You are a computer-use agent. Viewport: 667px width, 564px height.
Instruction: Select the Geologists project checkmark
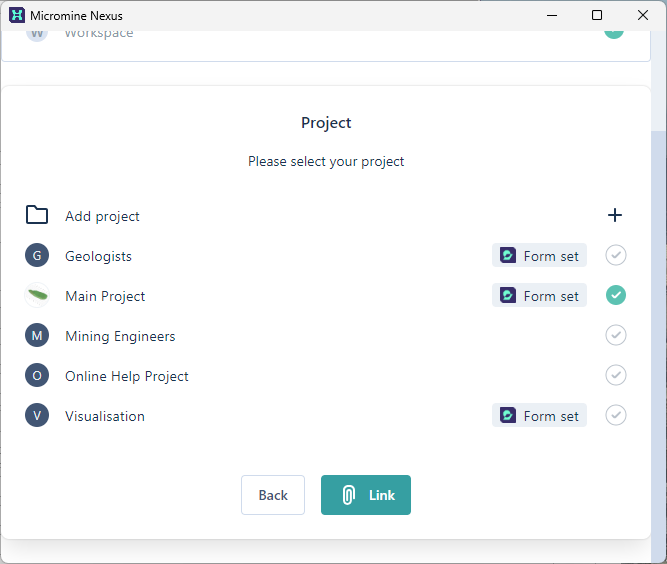[x=616, y=256]
